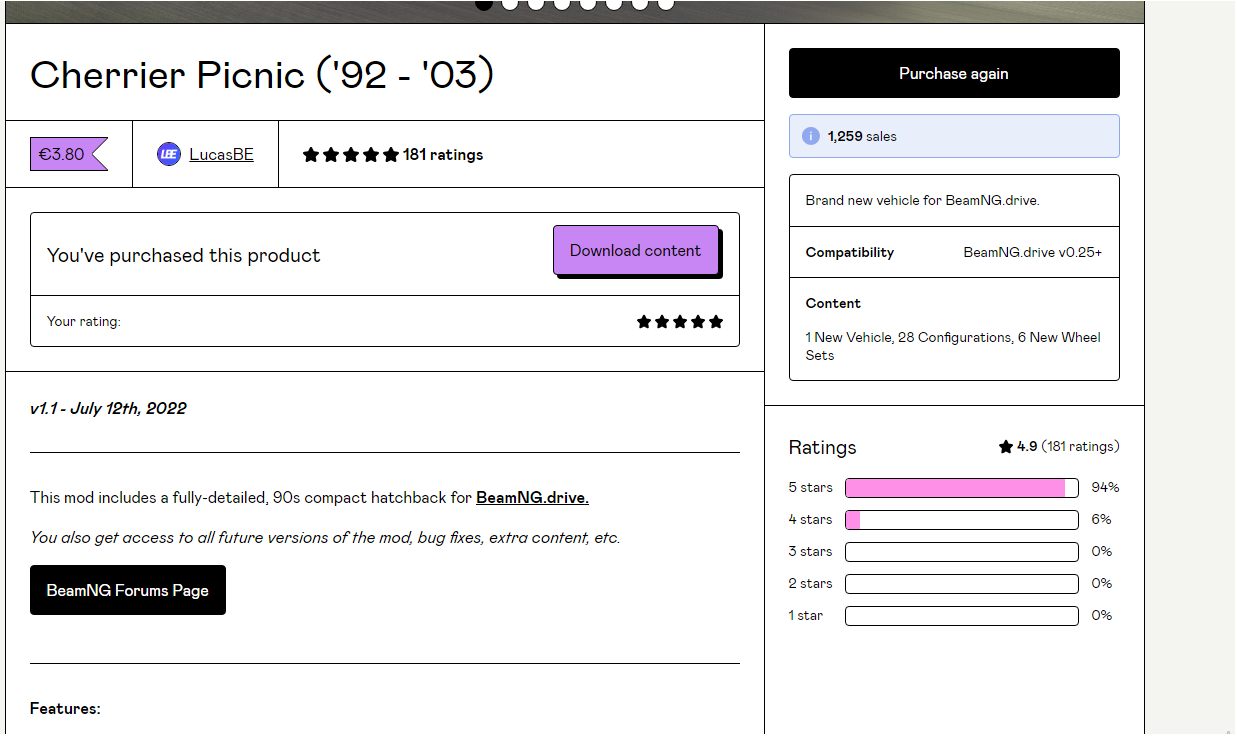
Task: Click the info icon beside 1,259 sales
Action: pyautogui.click(x=810, y=136)
